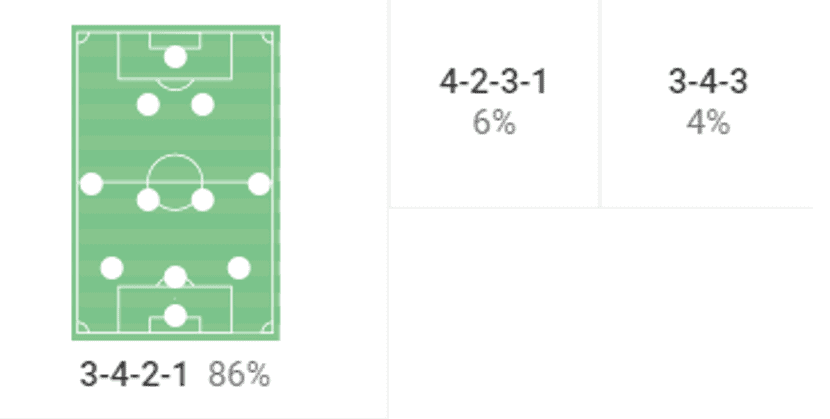Select the right attacking midfielder dot
830x419 pixels.
[203, 104]
